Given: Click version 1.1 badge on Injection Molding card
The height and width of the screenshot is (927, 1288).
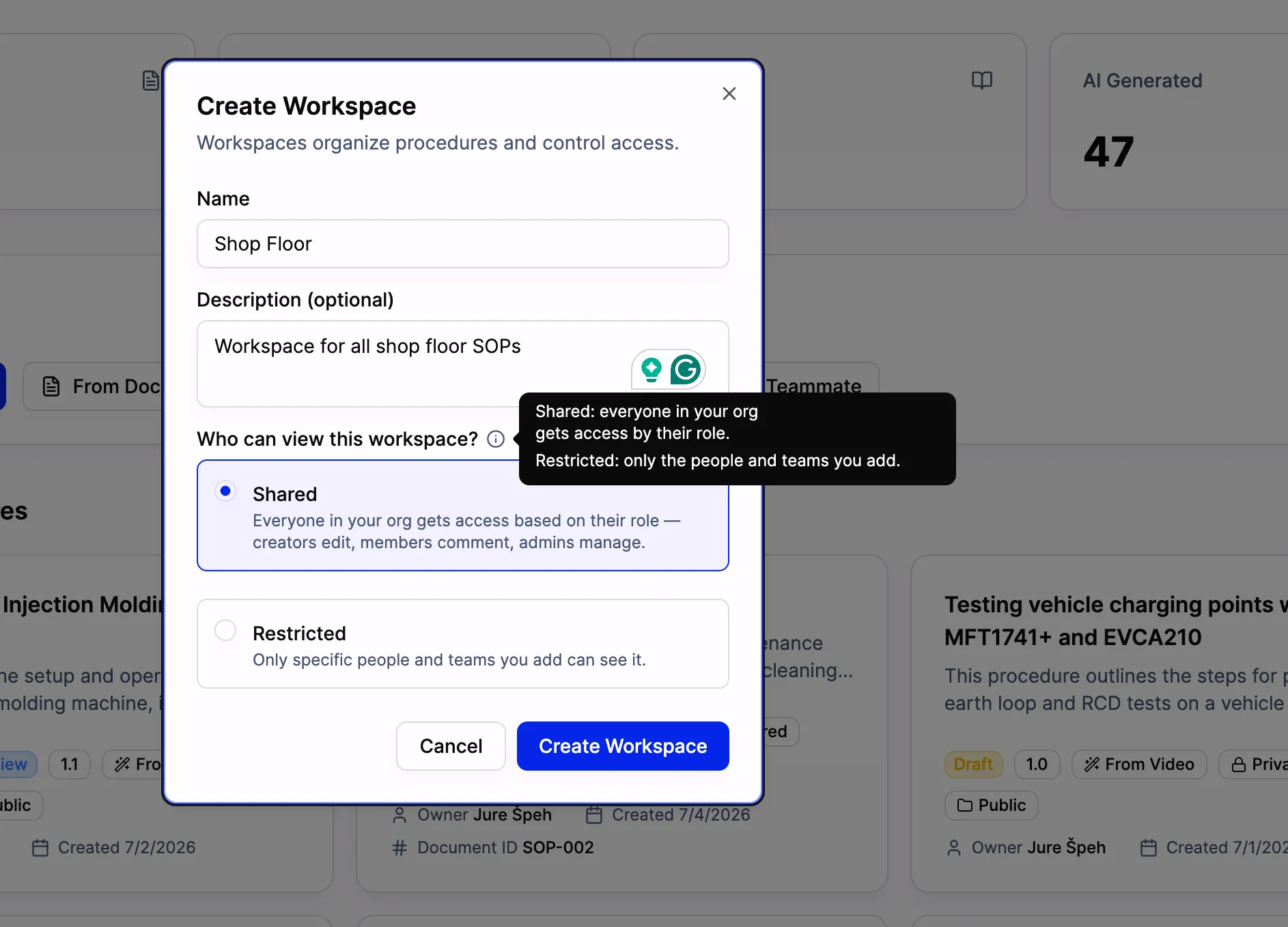Looking at the screenshot, I should click(70, 764).
